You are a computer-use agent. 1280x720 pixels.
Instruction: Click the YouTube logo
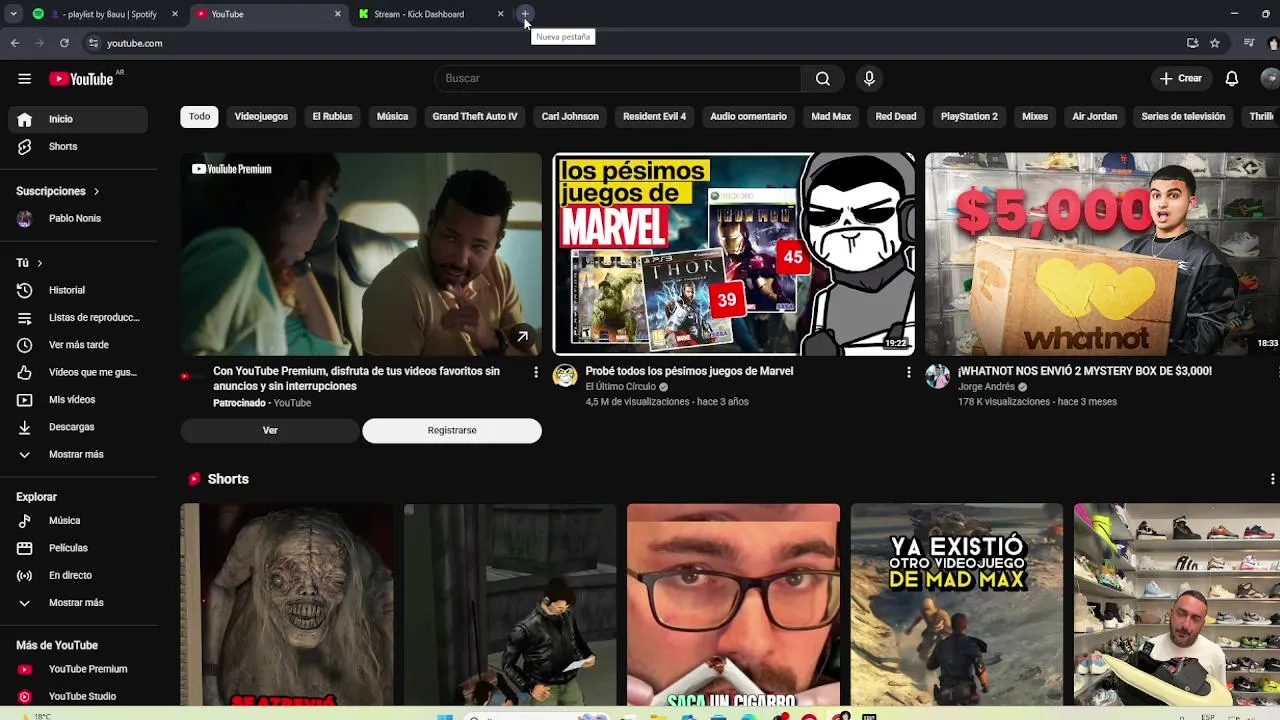(81, 78)
